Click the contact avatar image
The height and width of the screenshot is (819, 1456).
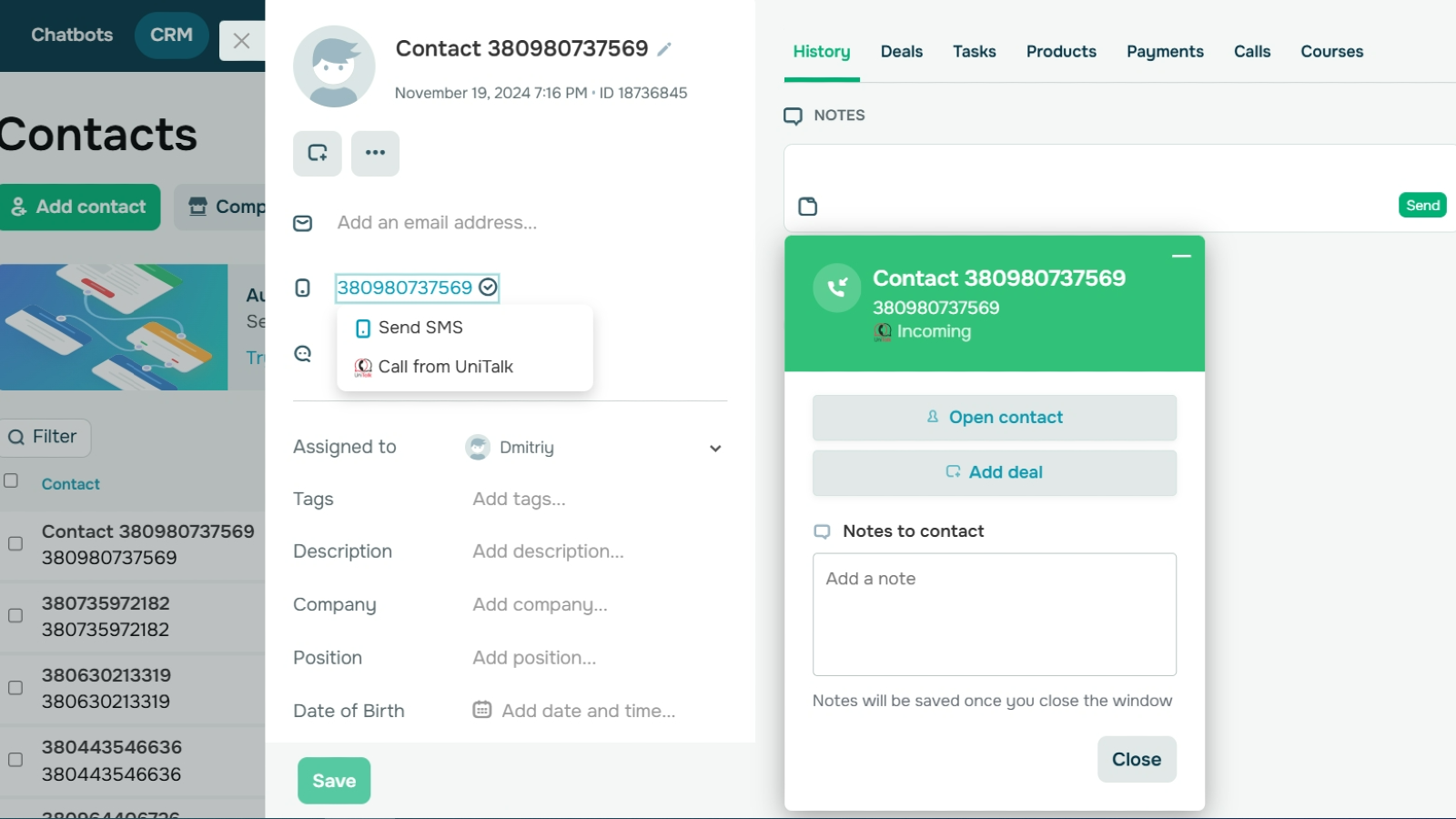[x=334, y=66]
